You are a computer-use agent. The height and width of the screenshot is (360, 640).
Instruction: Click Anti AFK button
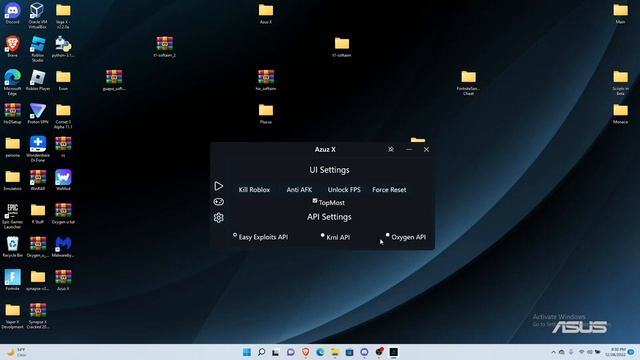[299, 190]
